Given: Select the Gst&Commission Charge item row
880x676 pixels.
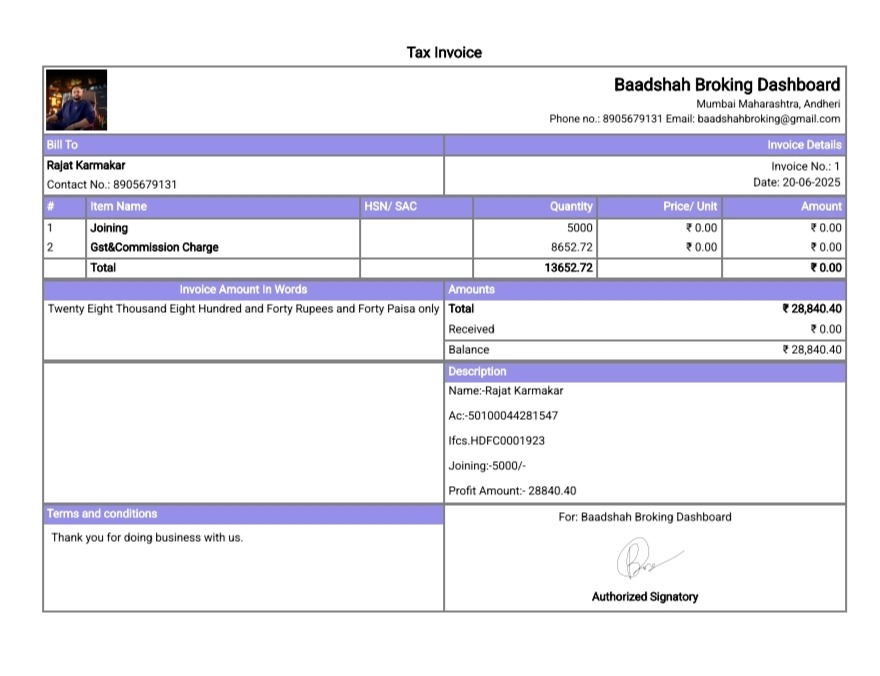Looking at the screenshot, I should click(154, 247).
